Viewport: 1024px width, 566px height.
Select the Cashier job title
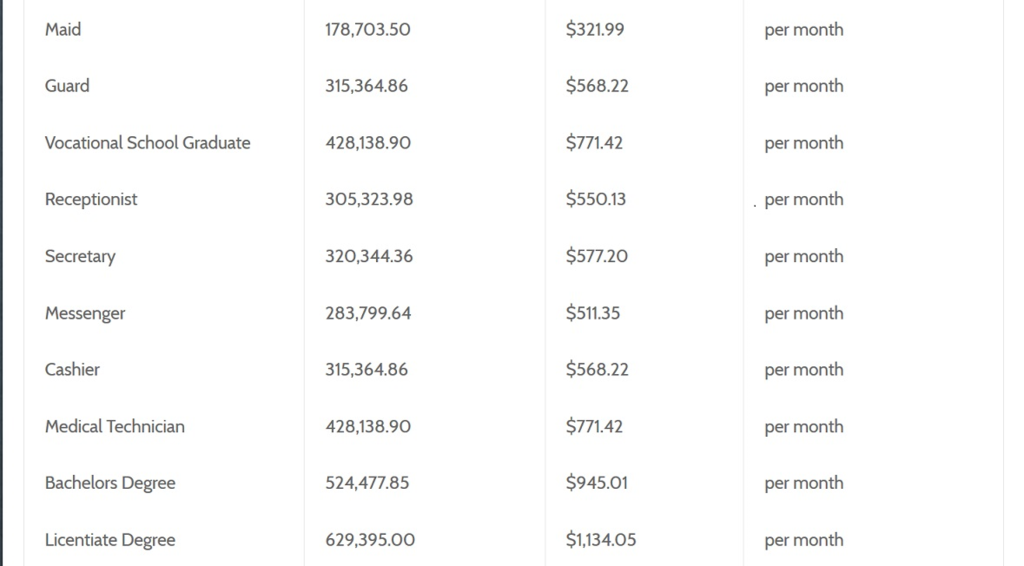pyautogui.click(x=72, y=369)
